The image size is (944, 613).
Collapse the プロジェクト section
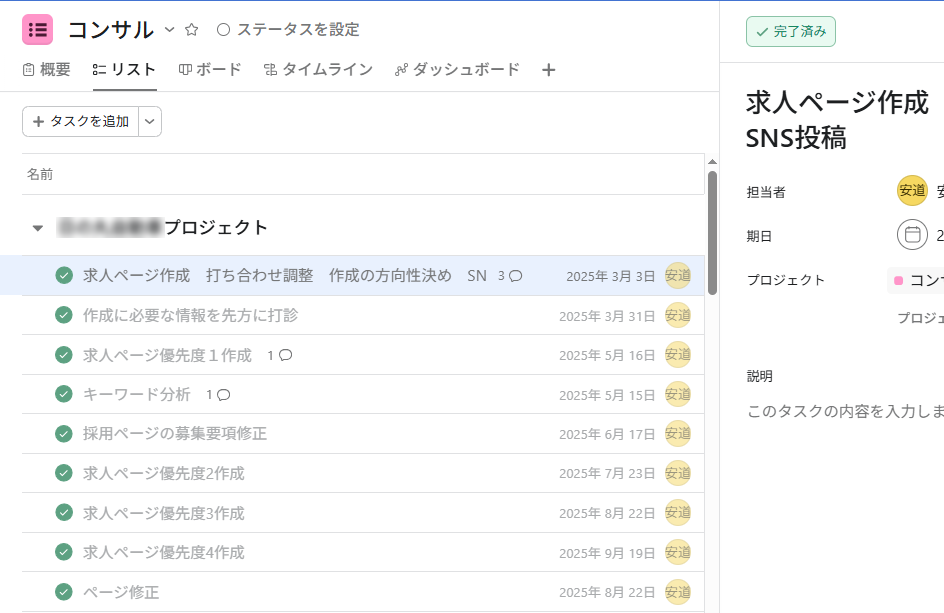click(x=38, y=228)
